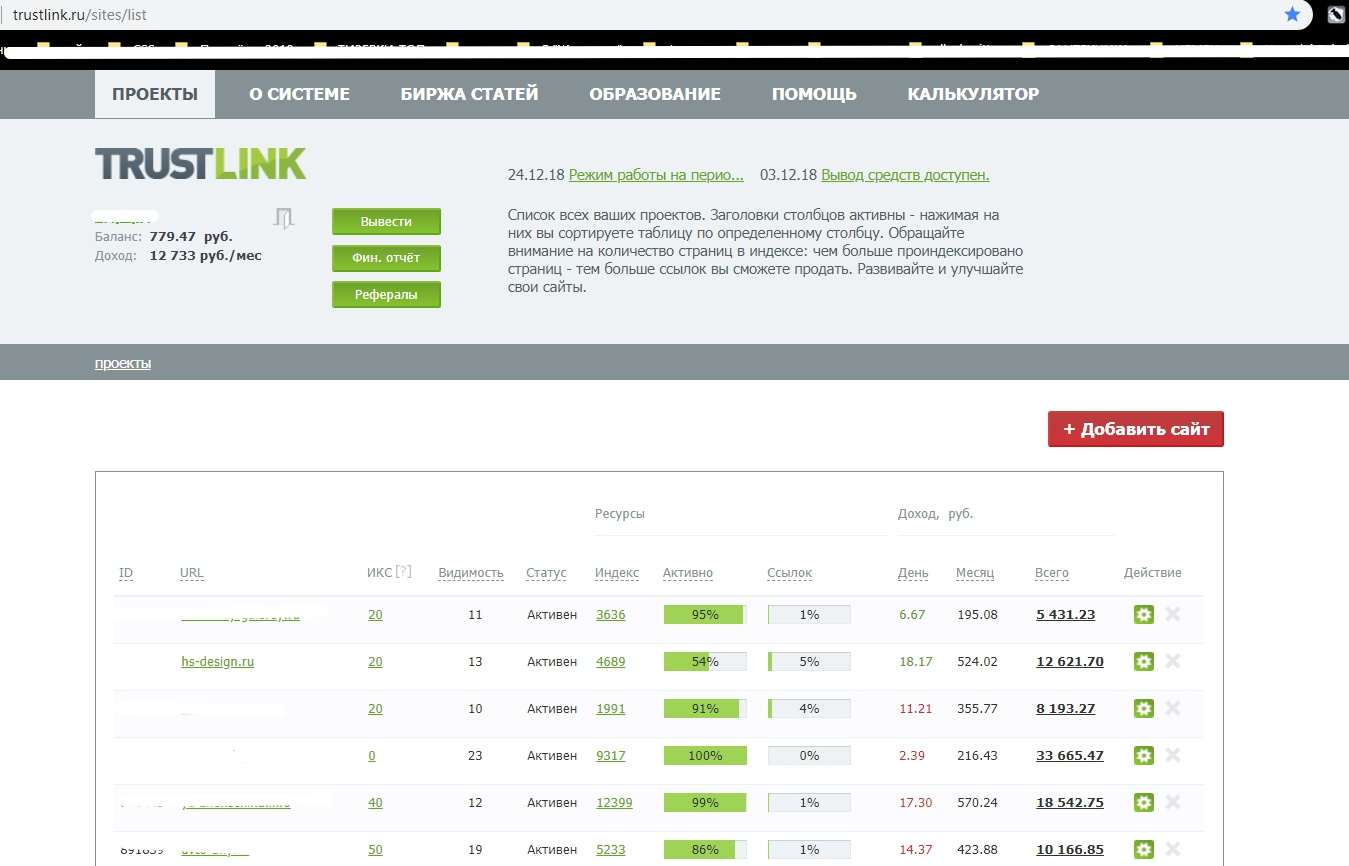1349x866 pixels.
Task: Sort table by ID column
Action: [x=126, y=573]
